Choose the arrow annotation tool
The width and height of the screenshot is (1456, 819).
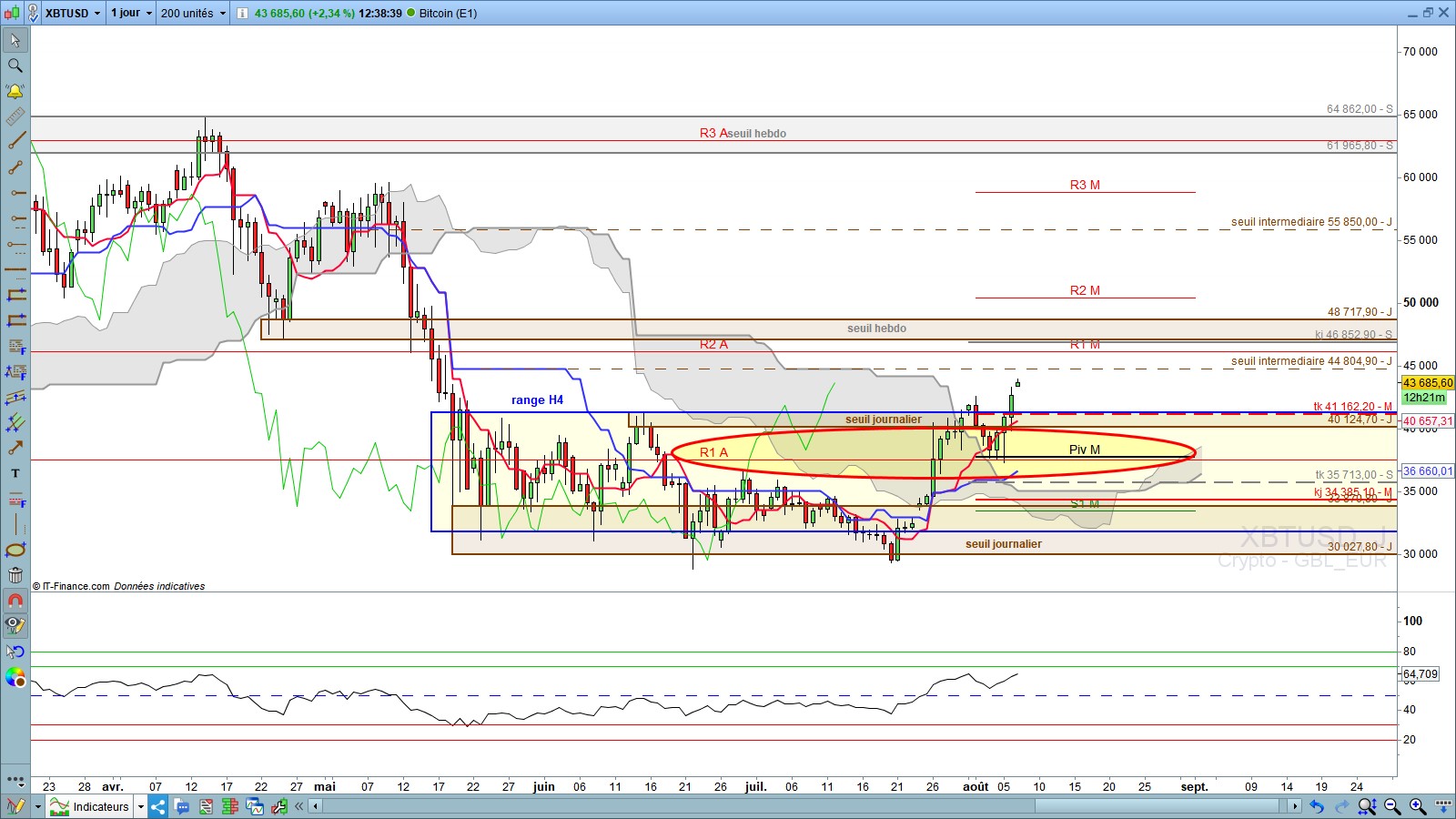tap(15, 448)
